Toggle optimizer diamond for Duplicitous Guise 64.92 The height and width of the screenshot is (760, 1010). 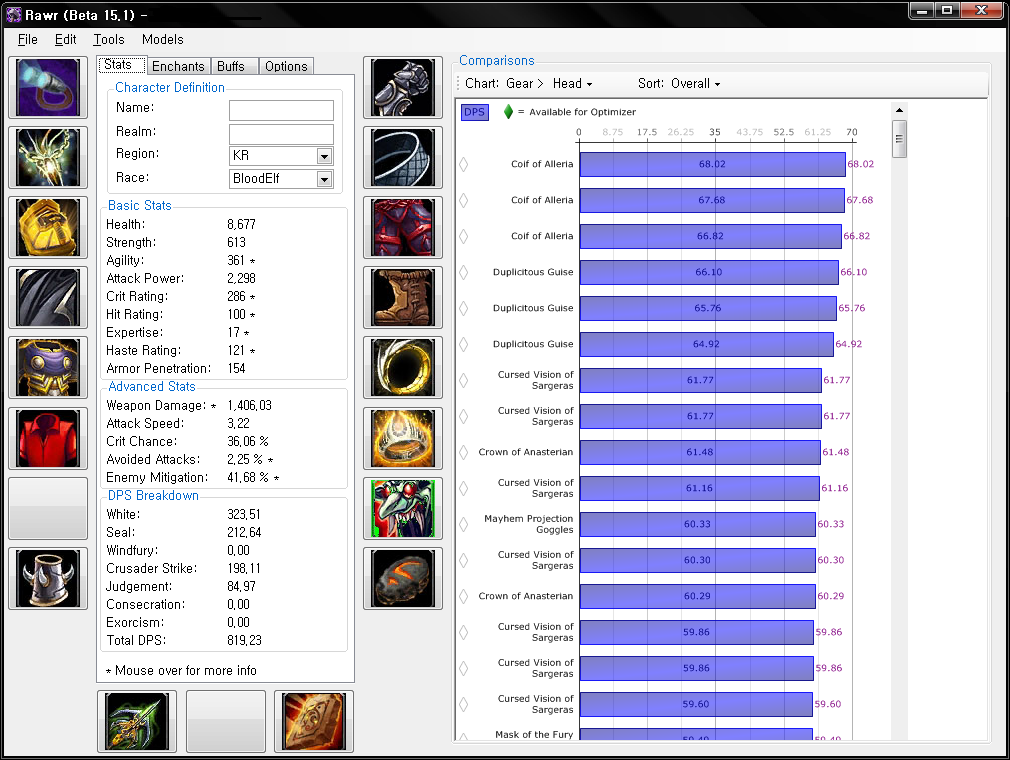464,345
